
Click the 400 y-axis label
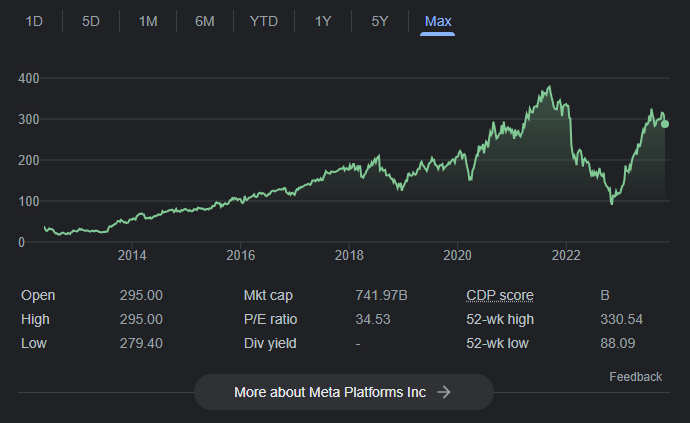coord(29,78)
